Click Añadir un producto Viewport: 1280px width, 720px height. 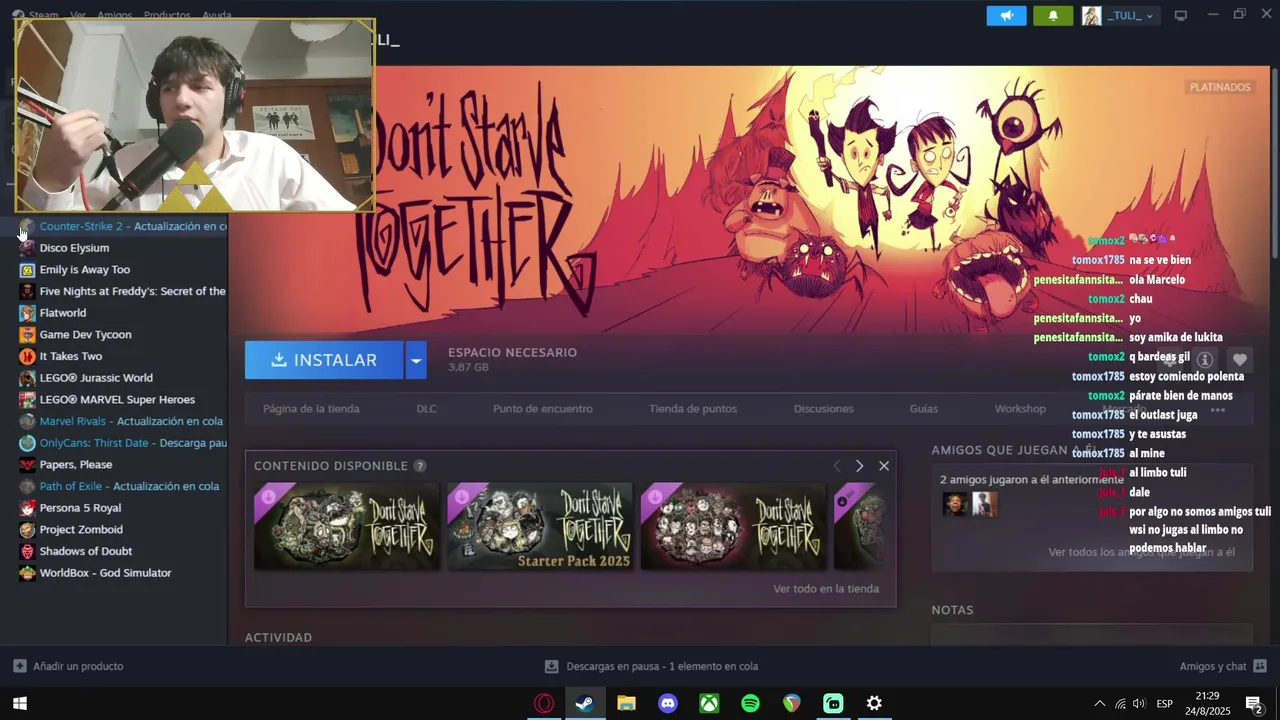(x=68, y=666)
